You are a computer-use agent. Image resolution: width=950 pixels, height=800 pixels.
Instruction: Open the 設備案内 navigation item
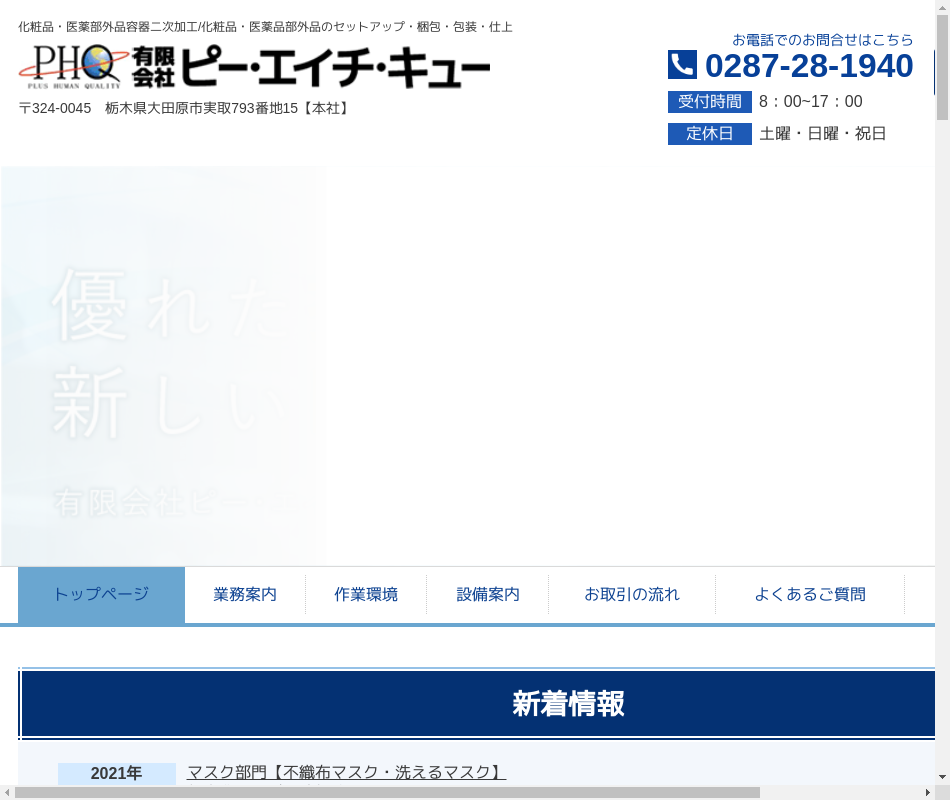click(488, 595)
